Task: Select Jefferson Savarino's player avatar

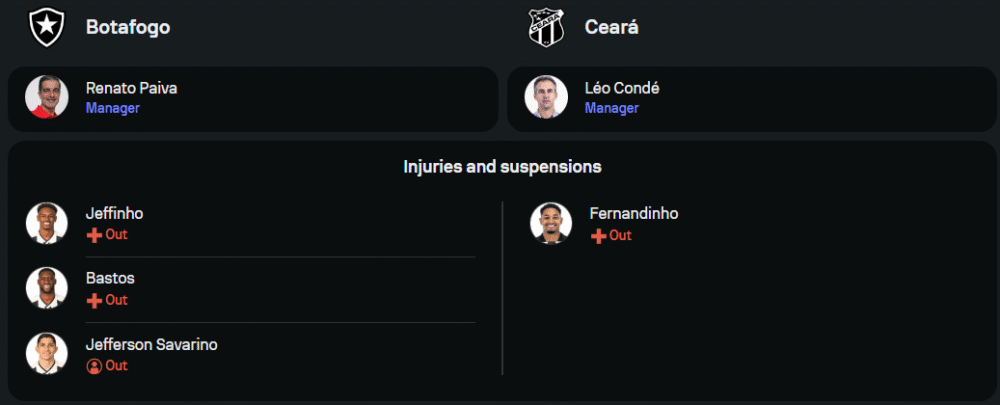Action: [47, 353]
